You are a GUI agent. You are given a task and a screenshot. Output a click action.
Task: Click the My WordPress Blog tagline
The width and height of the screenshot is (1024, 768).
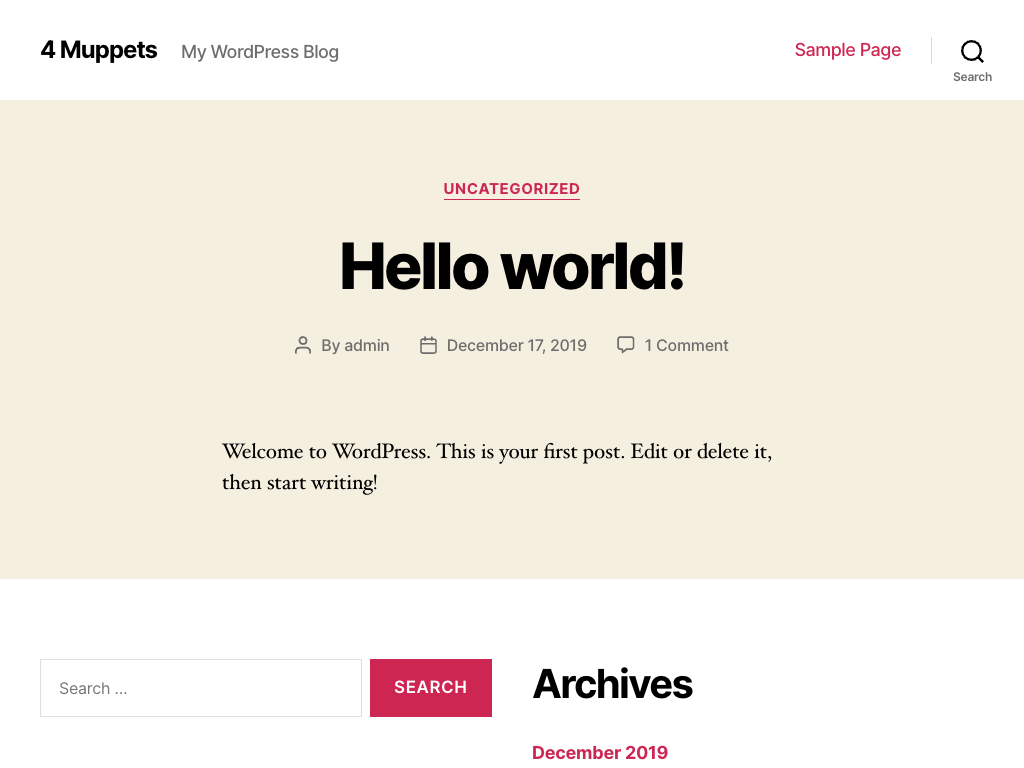260,52
